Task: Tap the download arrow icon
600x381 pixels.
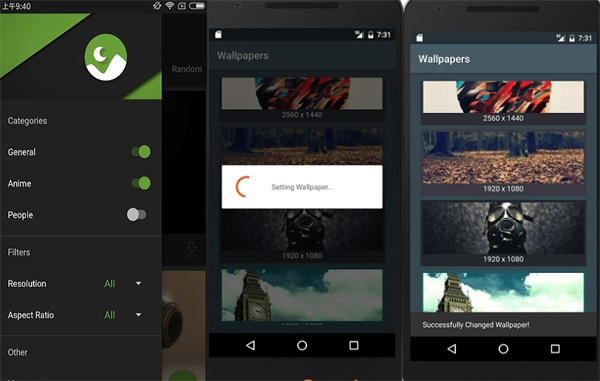Action: pyautogui.click(x=191, y=249)
